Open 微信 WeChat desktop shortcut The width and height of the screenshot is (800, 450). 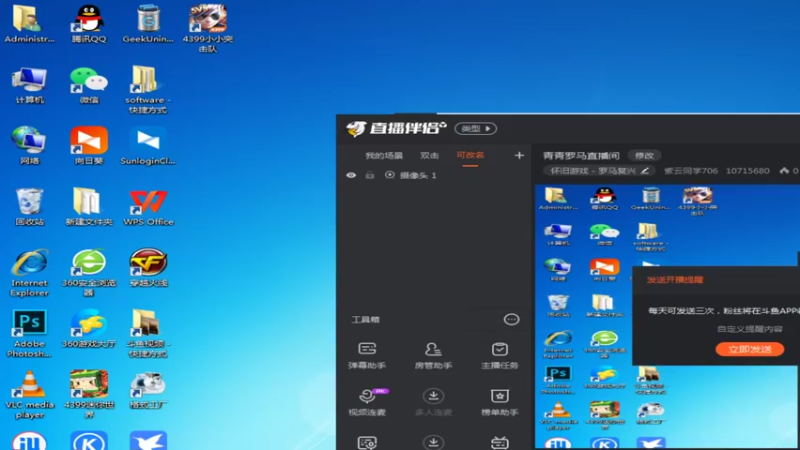tap(89, 85)
